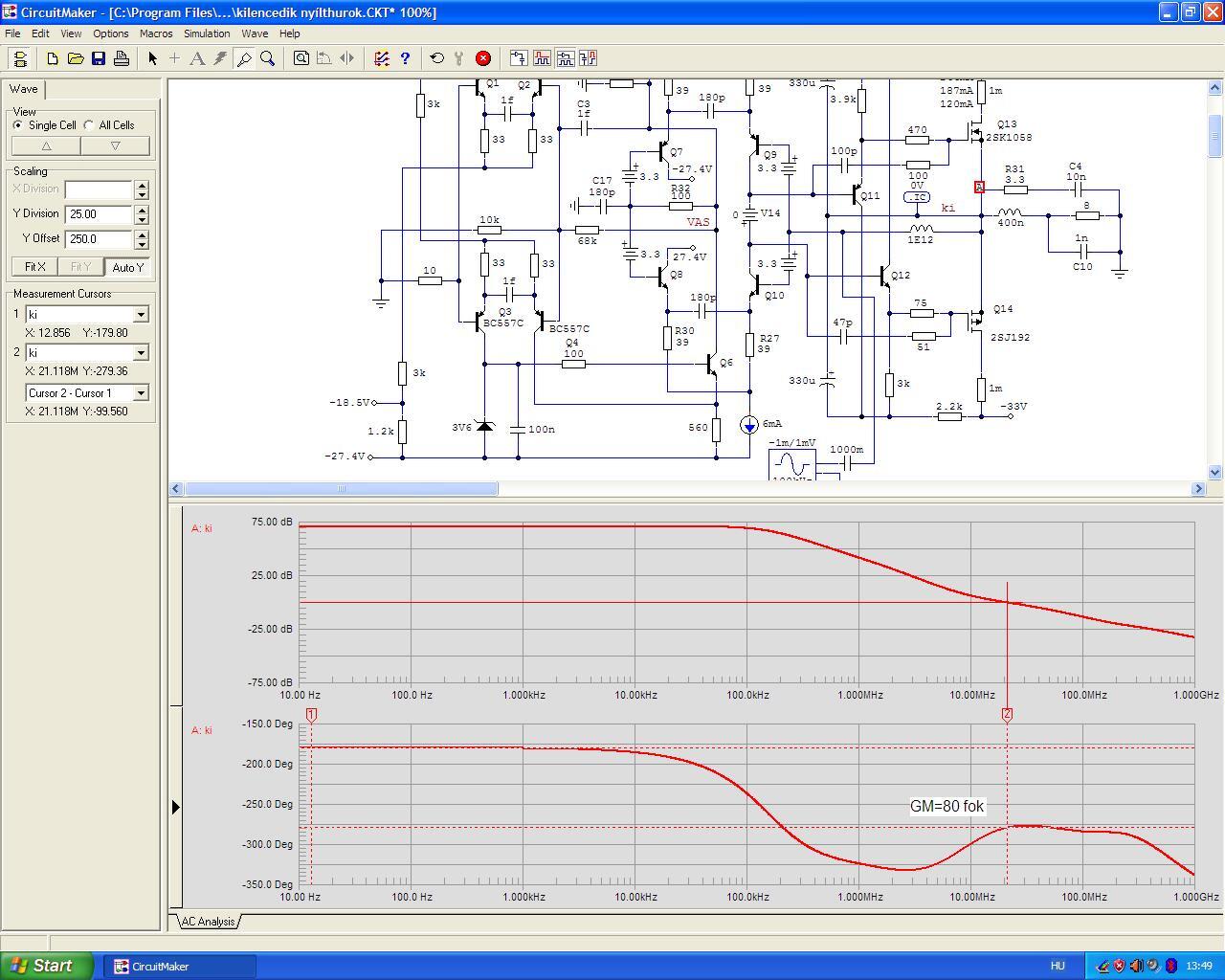Toggle the Auto Y button
This screenshot has width=1225, height=980.
(x=127, y=267)
